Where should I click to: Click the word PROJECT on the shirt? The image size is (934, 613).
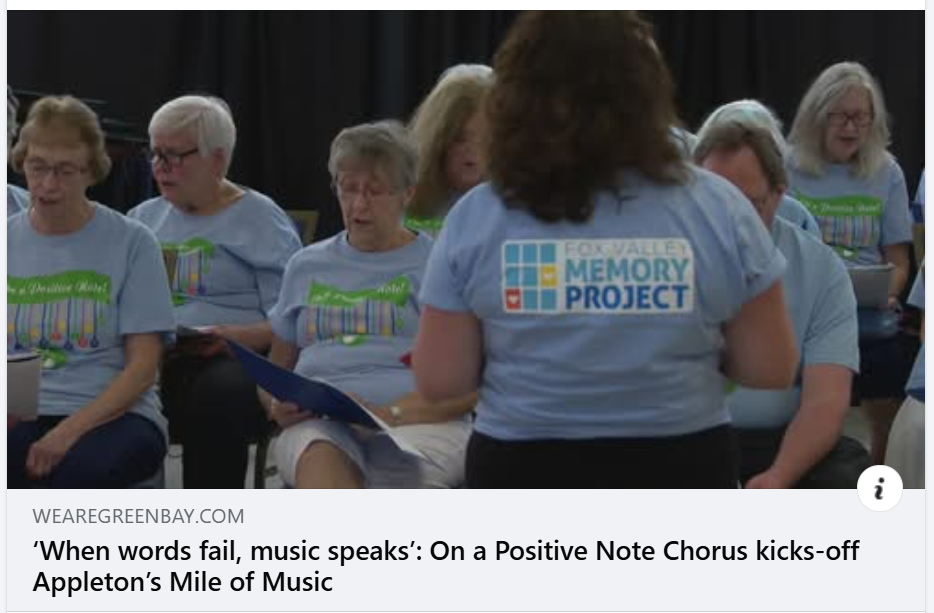(625, 297)
